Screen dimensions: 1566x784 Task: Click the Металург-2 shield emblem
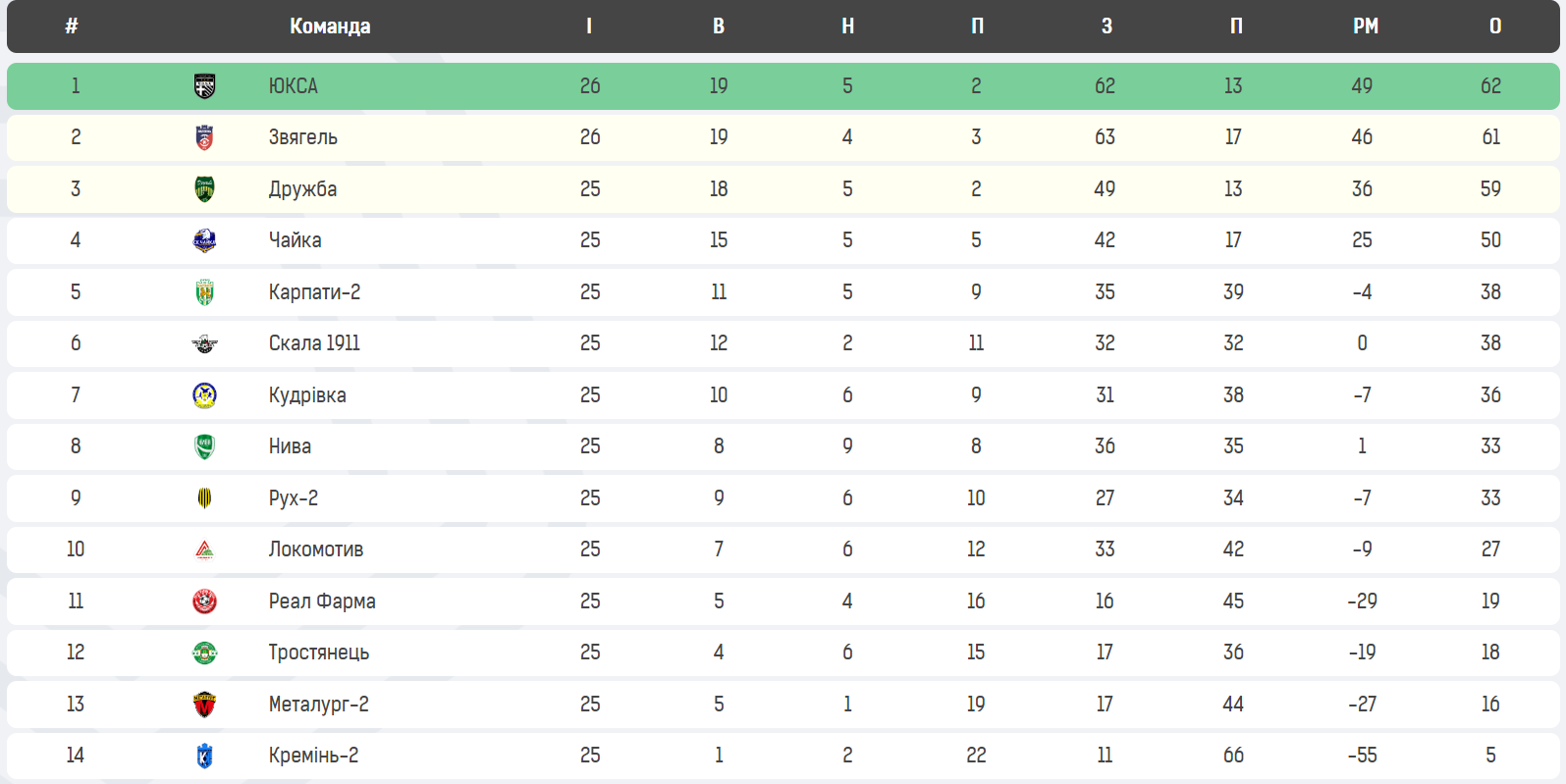pos(204,705)
